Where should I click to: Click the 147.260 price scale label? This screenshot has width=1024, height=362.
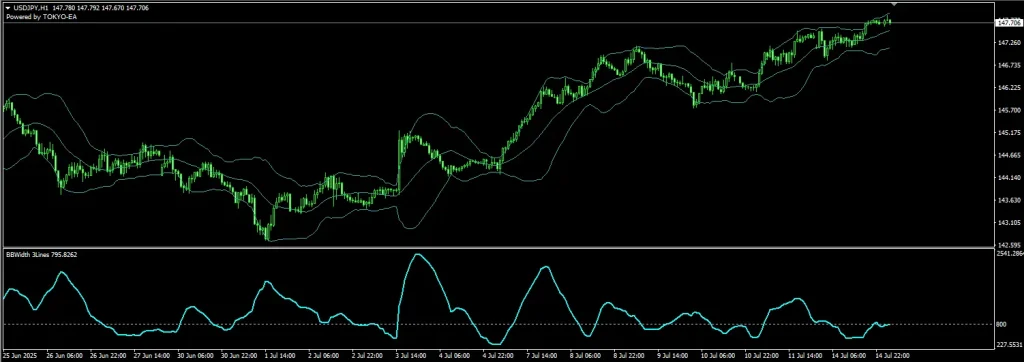(1009, 43)
